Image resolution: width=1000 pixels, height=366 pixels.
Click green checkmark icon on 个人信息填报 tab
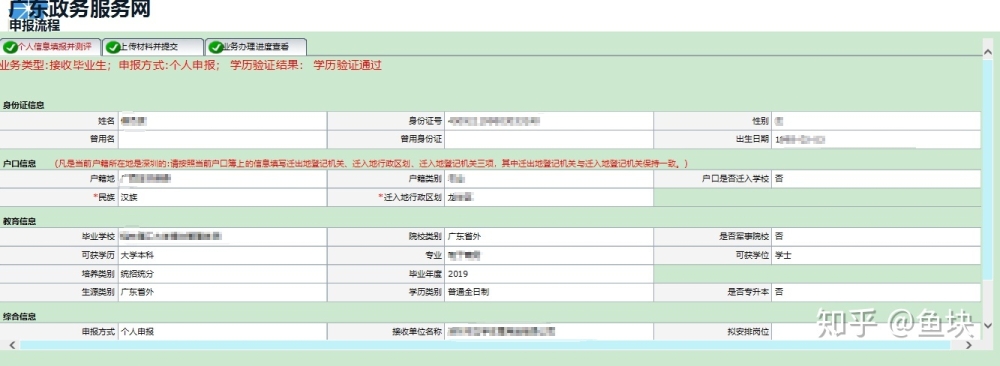tap(10, 47)
